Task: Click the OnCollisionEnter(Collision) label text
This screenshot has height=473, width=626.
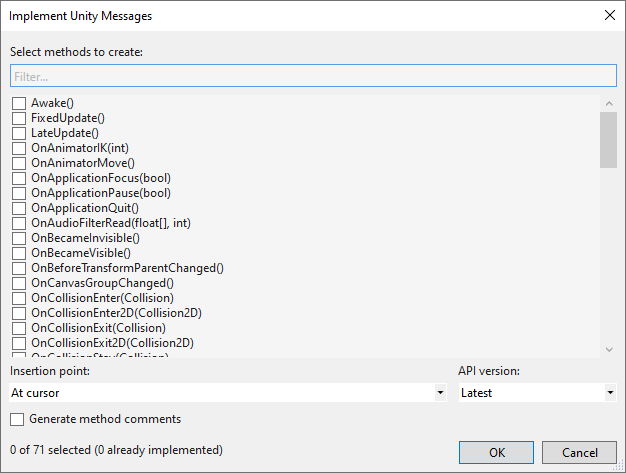Action: 103,298
